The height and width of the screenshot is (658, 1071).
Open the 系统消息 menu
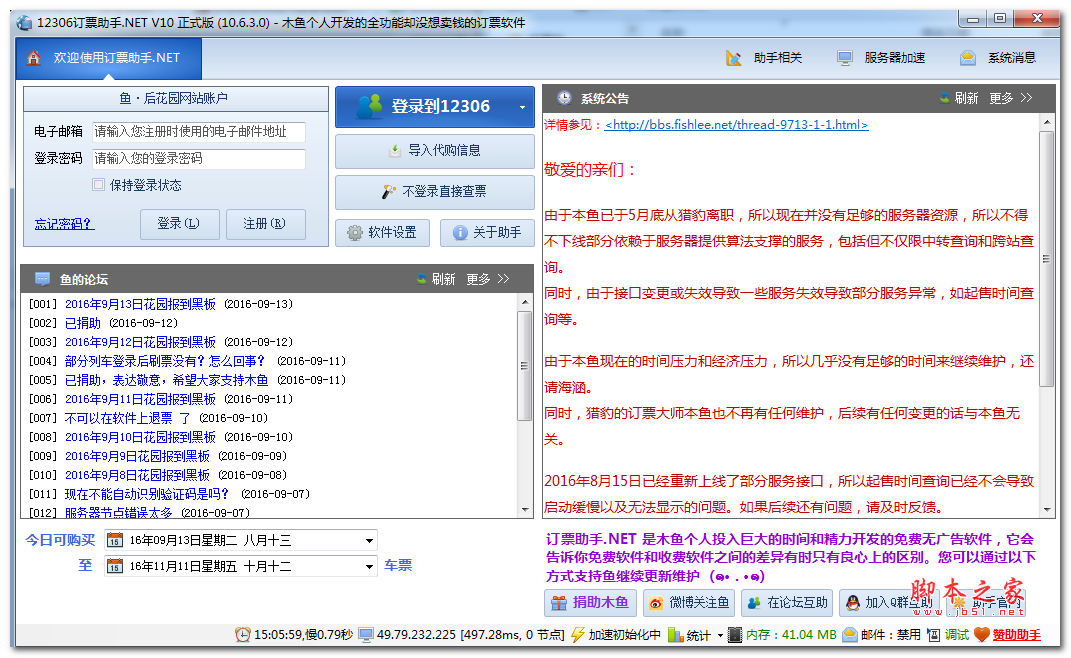[998, 58]
